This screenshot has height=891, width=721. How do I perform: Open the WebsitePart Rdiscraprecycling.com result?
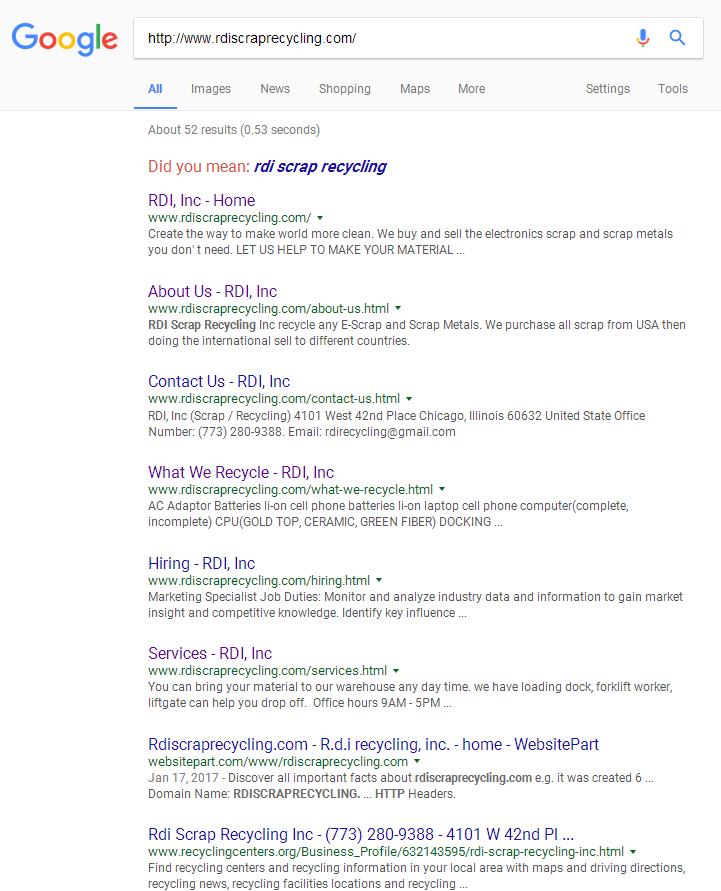(x=373, y=744)
